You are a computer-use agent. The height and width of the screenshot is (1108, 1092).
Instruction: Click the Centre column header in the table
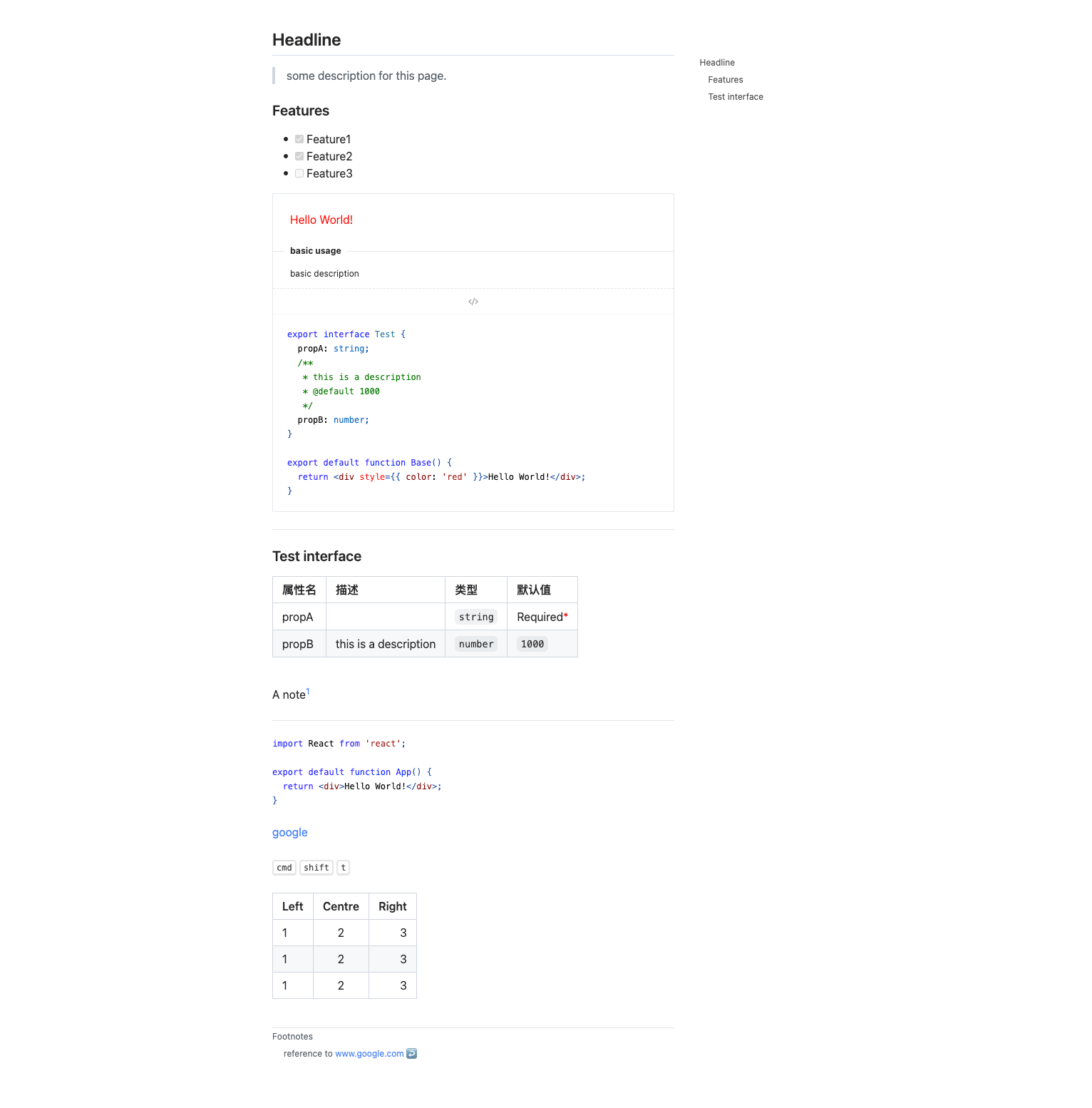[x=341, y=907]
